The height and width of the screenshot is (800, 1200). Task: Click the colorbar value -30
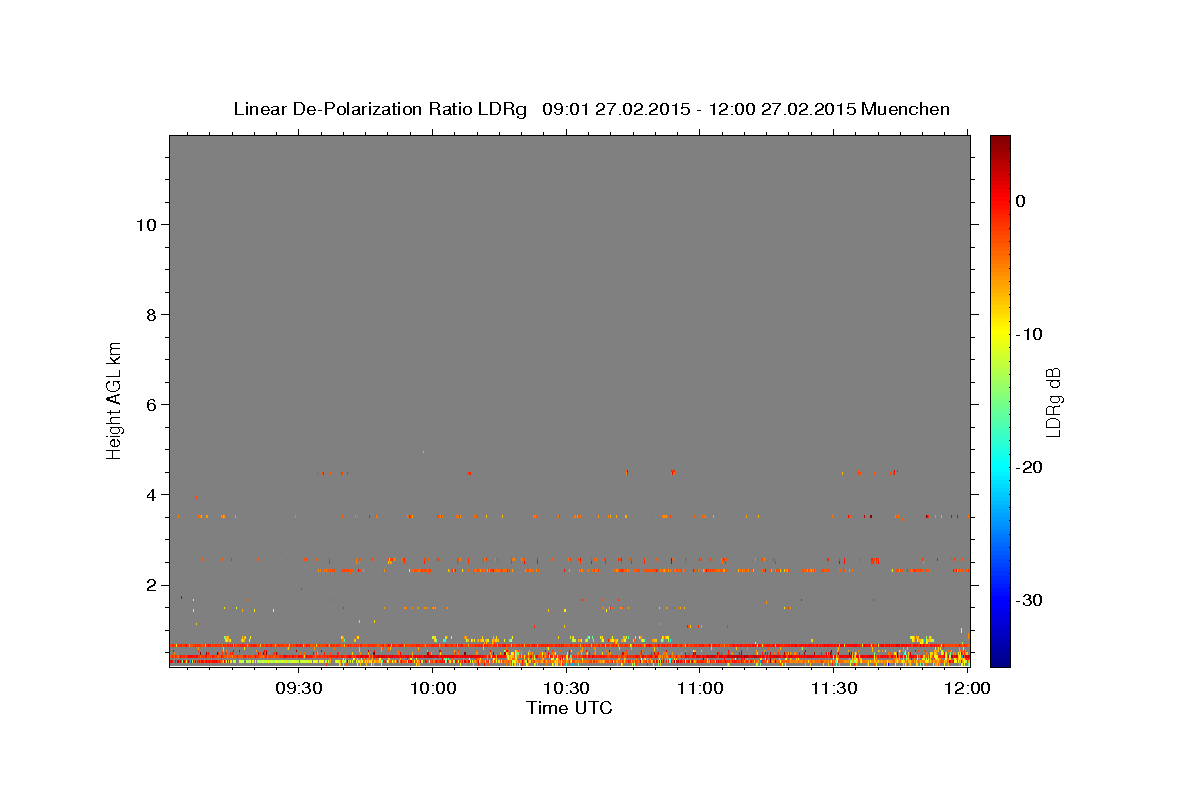[x=1029, y=600]
